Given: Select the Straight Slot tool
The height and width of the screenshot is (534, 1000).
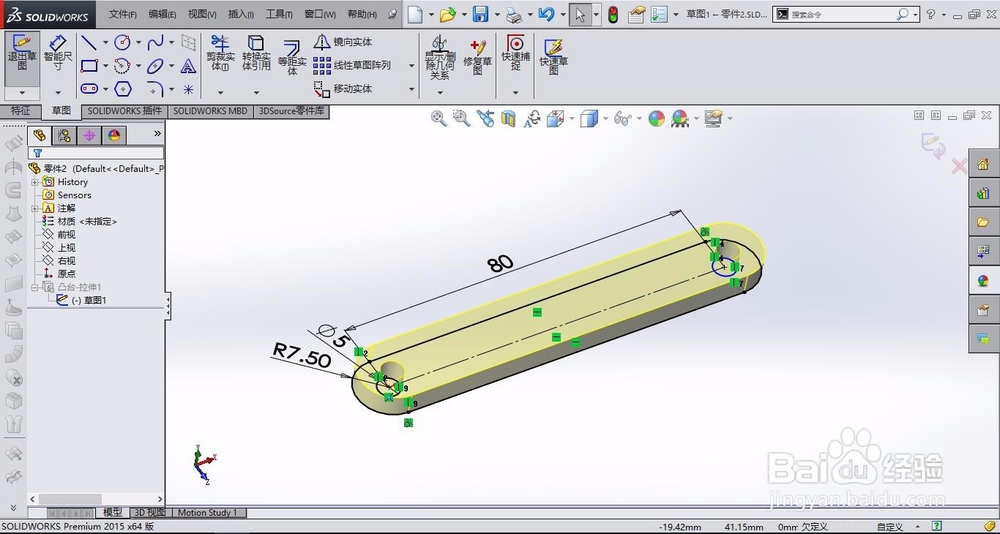Looking at the screenshot, I should click(x=89, y=89).
